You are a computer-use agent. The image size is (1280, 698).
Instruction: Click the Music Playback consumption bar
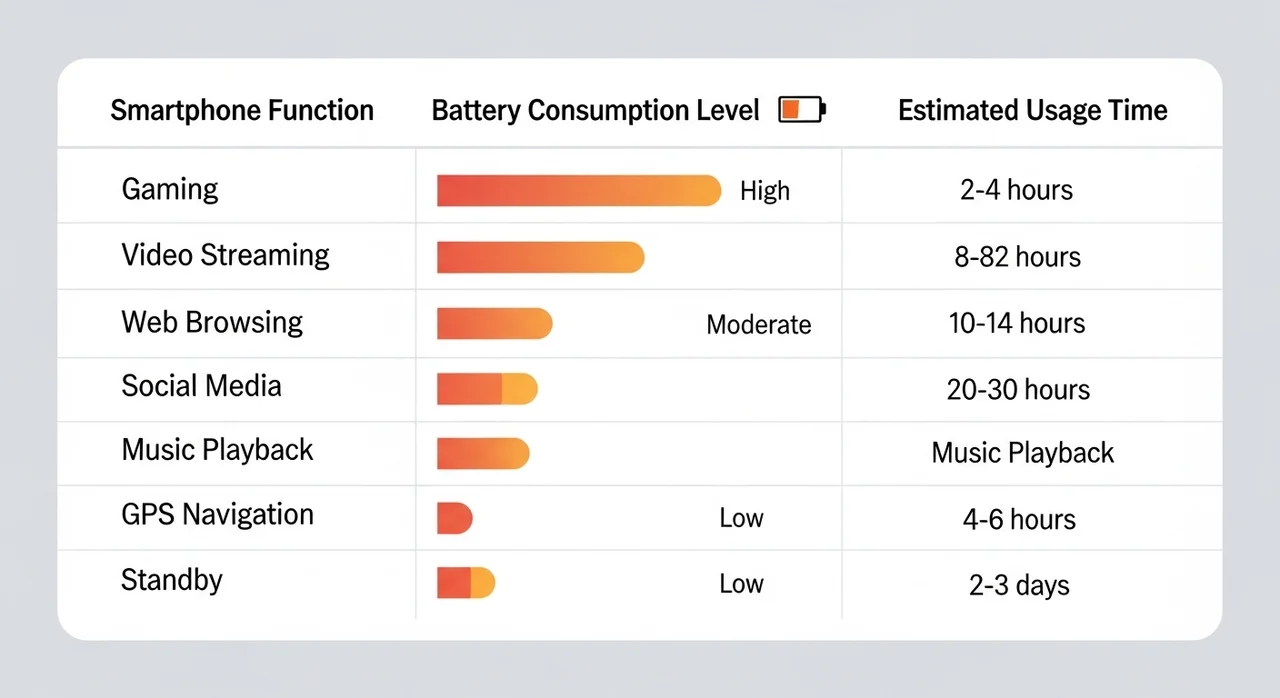483,453
